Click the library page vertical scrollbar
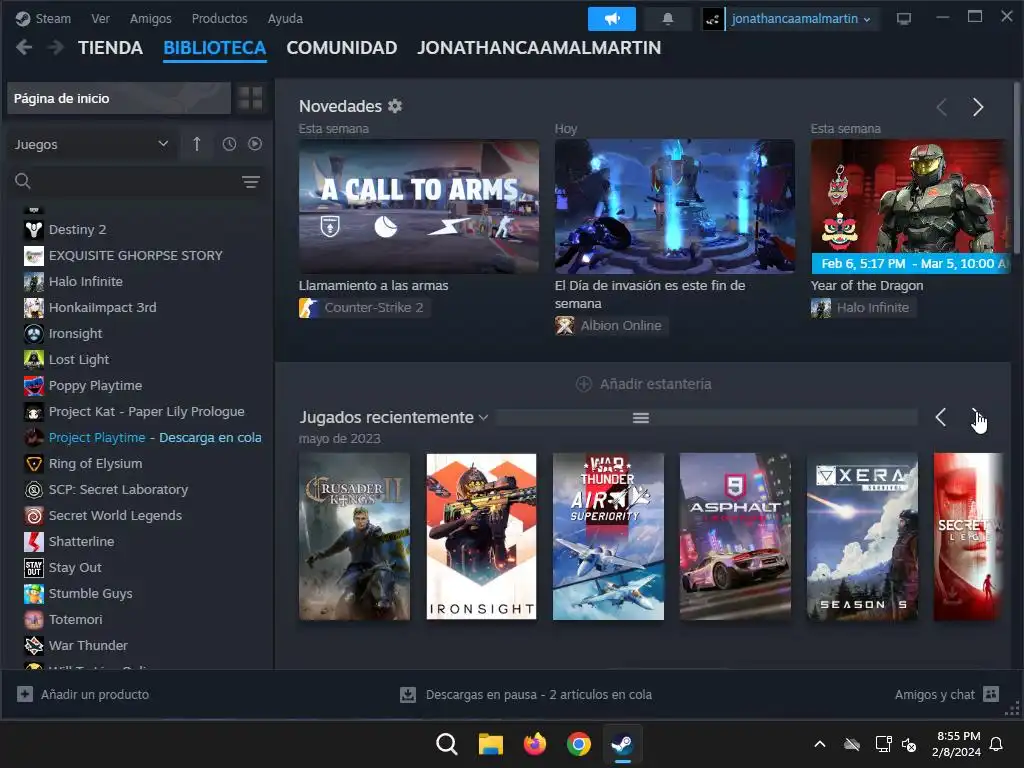The height and width of the screenshot is (768, 1024). coord(1016,168)
